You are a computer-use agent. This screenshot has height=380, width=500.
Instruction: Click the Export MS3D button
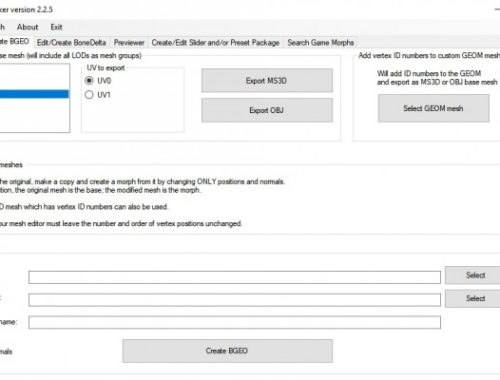pyautogui.click(x=267, y=81)
